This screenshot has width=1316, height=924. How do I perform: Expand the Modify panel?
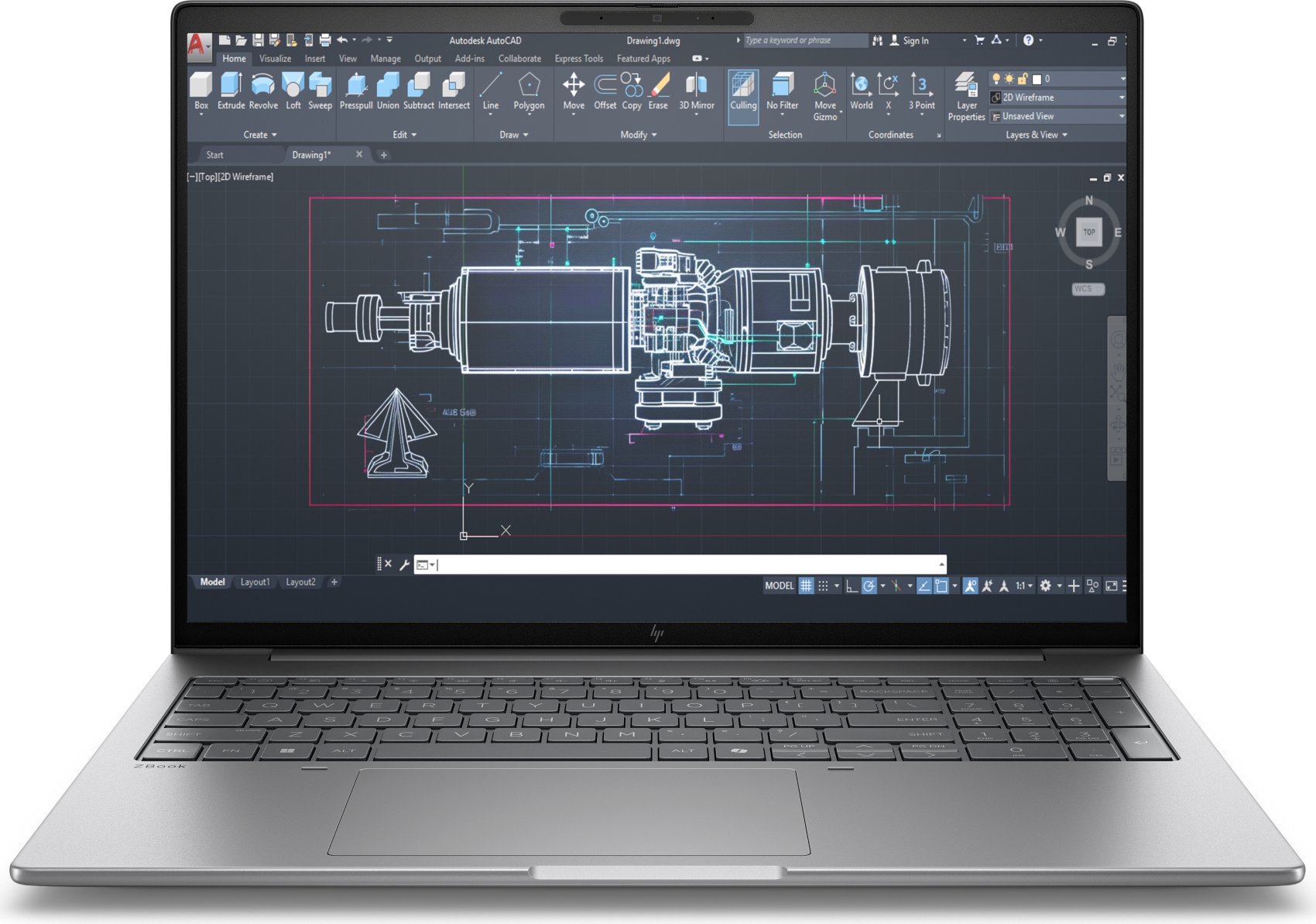(x=638, y=135)
